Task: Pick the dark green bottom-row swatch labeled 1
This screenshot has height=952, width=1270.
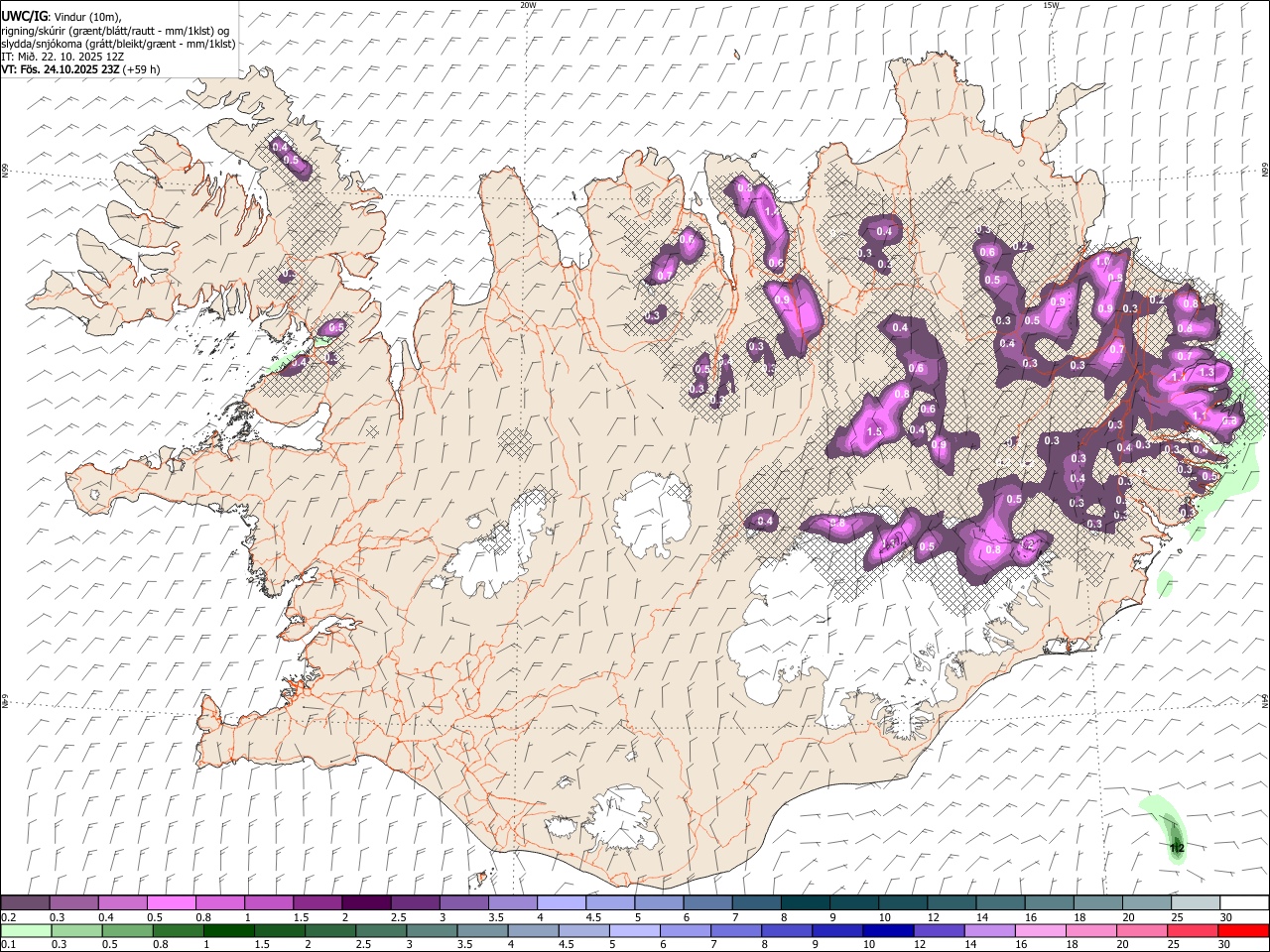Action: tap(228, 930)
